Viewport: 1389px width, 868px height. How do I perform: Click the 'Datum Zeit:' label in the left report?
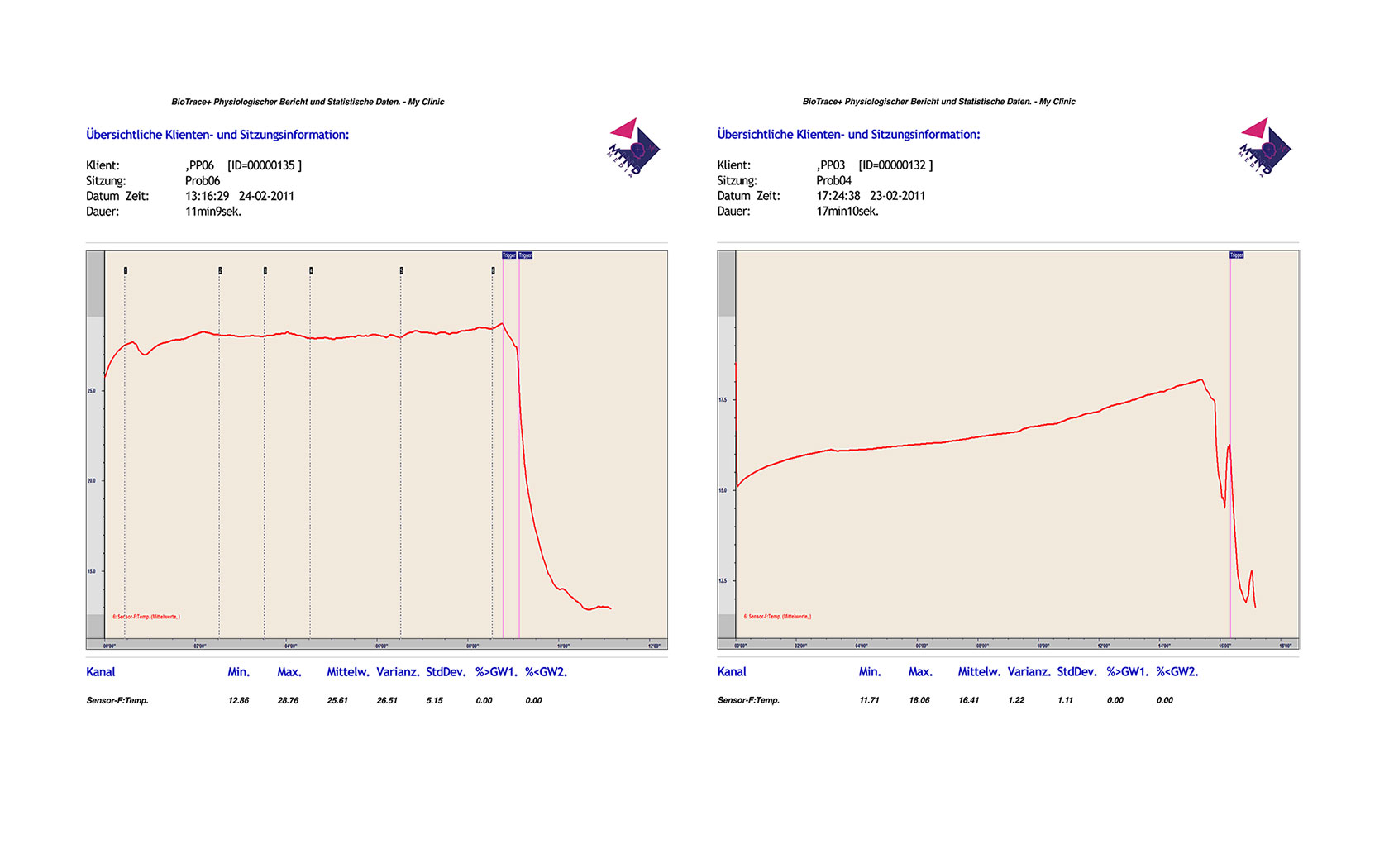pyautogui.click(x=117, y=197)
